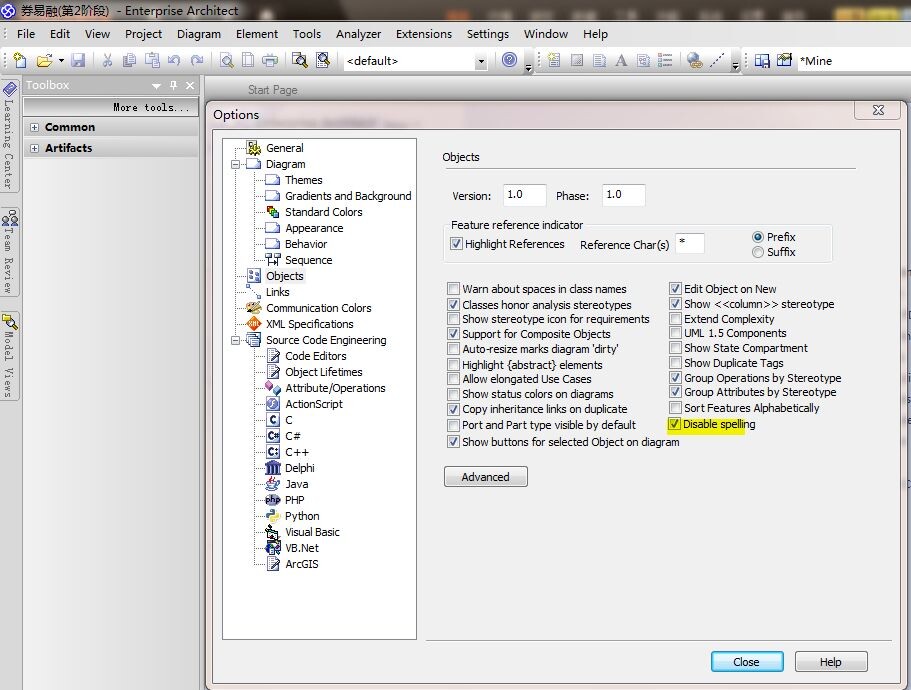Select Standard Colors in options tree

323,212
